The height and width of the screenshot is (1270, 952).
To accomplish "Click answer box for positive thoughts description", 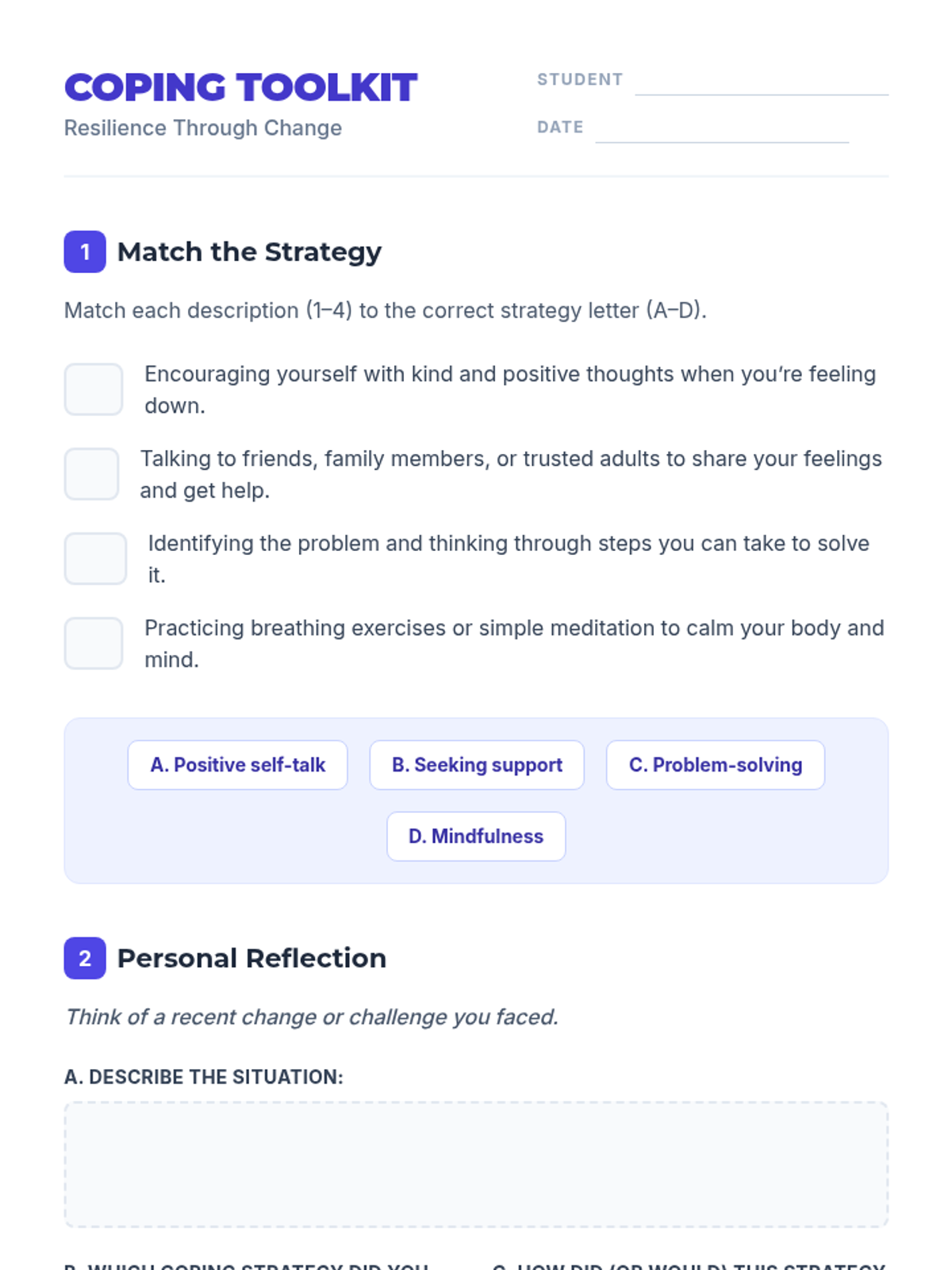I will coord(94,390).
